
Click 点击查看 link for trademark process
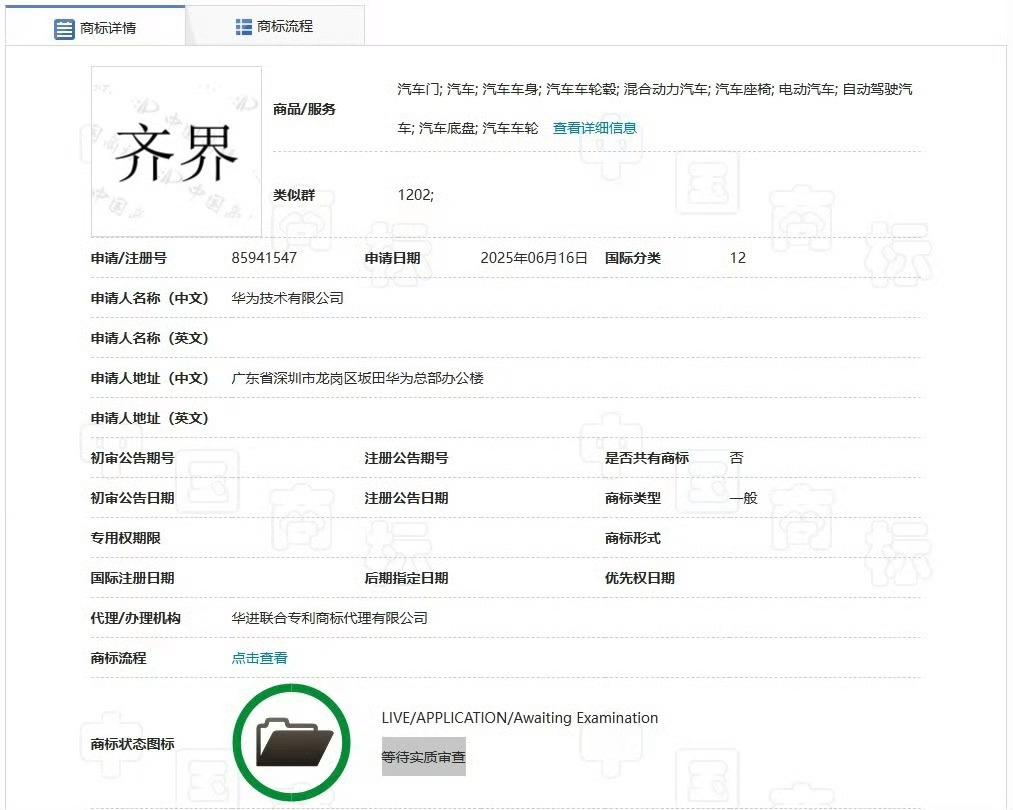pyautogui.click(x=259, y=658)
